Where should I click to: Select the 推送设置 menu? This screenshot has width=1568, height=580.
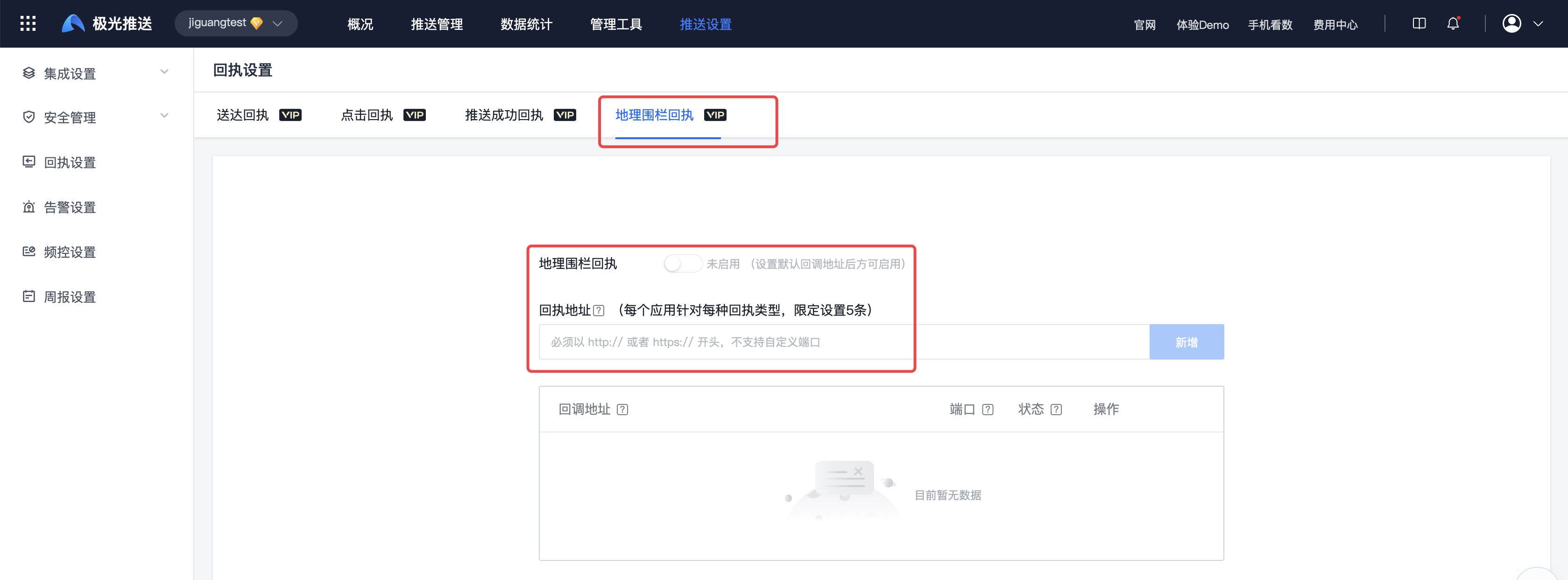706,24
